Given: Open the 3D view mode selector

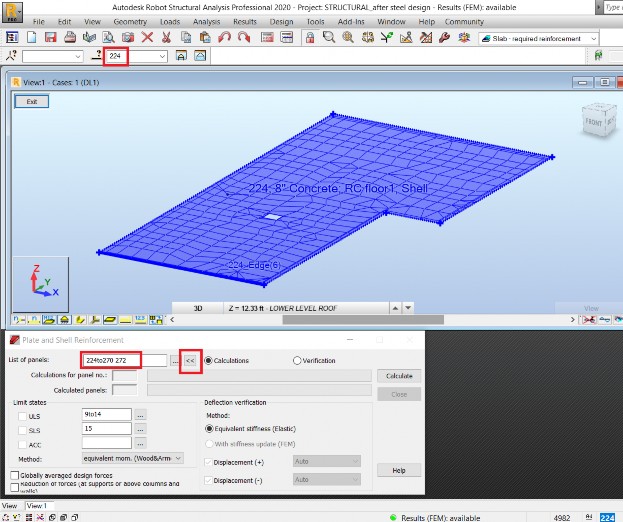Looking at the screenshot, I should [x=198, y=308].
